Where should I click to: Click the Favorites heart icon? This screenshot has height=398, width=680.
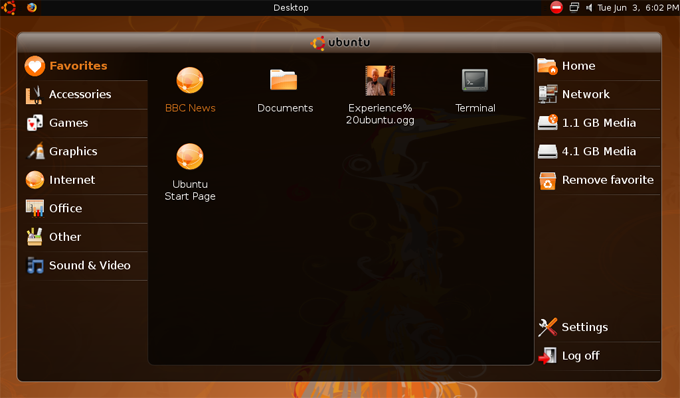coord(35,66)
